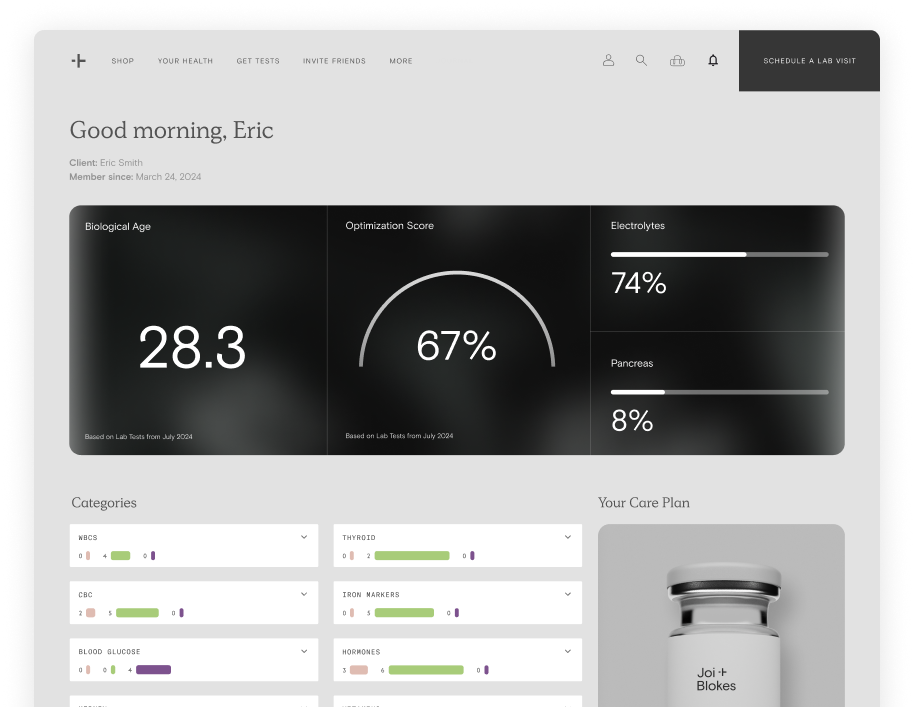914x707 pixels.
Task: Open the More menu
Action: tap(401, 61)
